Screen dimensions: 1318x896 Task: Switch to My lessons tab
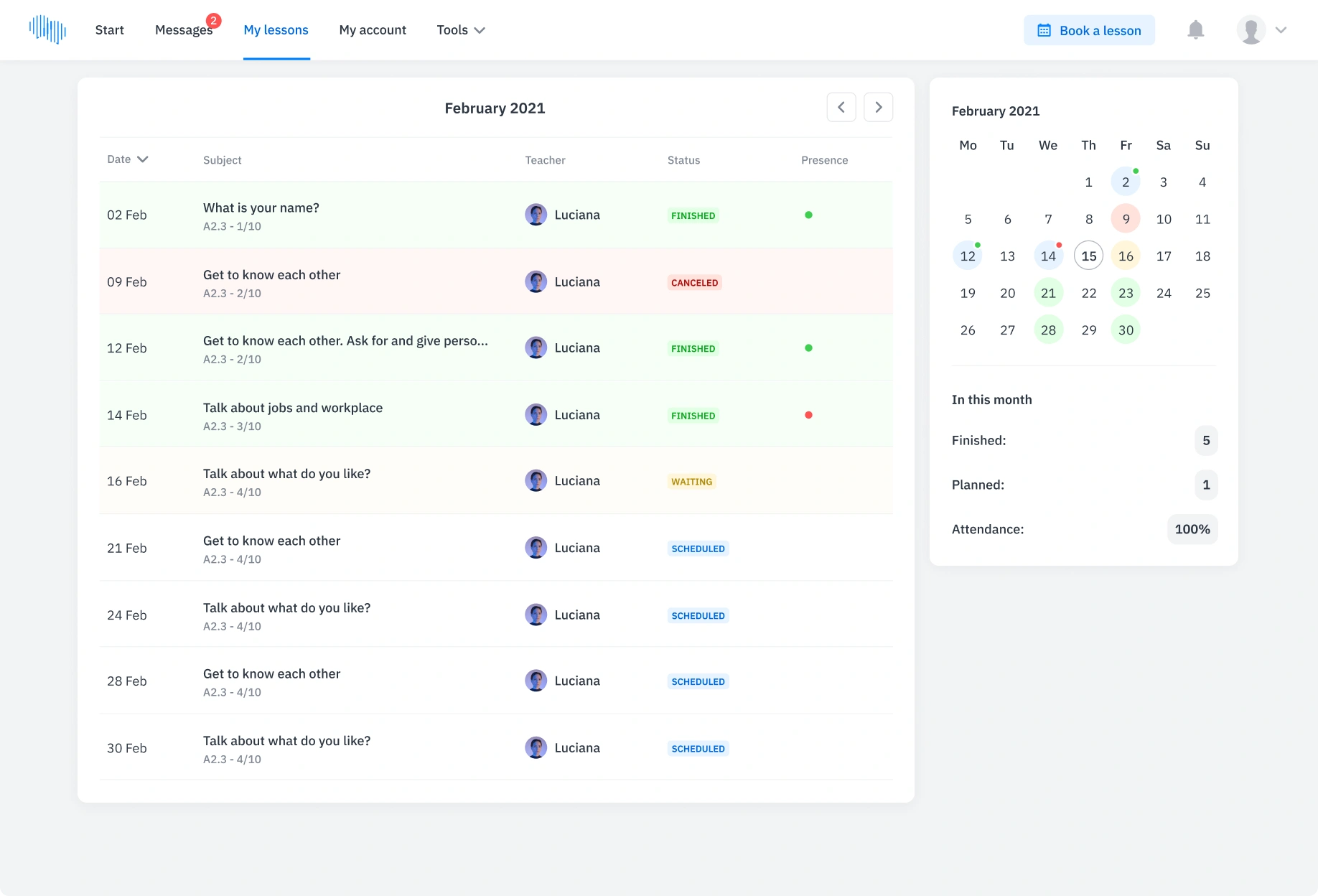[276, 30]
